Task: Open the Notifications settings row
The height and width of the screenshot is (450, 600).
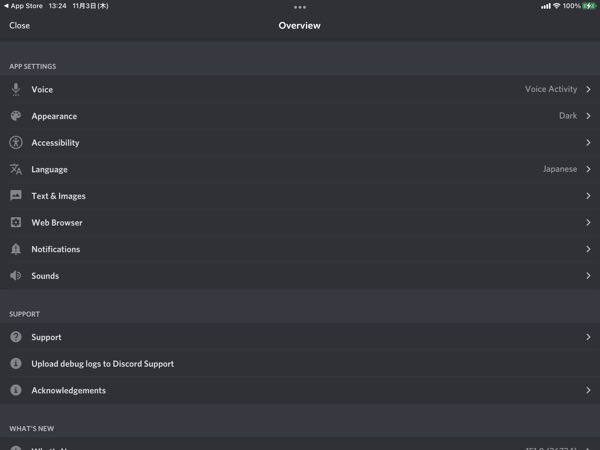Action: 300,249
